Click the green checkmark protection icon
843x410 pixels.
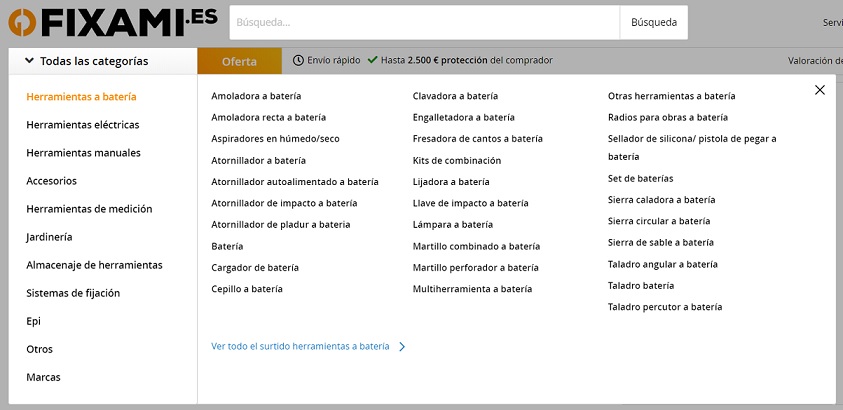coord(373,61)
